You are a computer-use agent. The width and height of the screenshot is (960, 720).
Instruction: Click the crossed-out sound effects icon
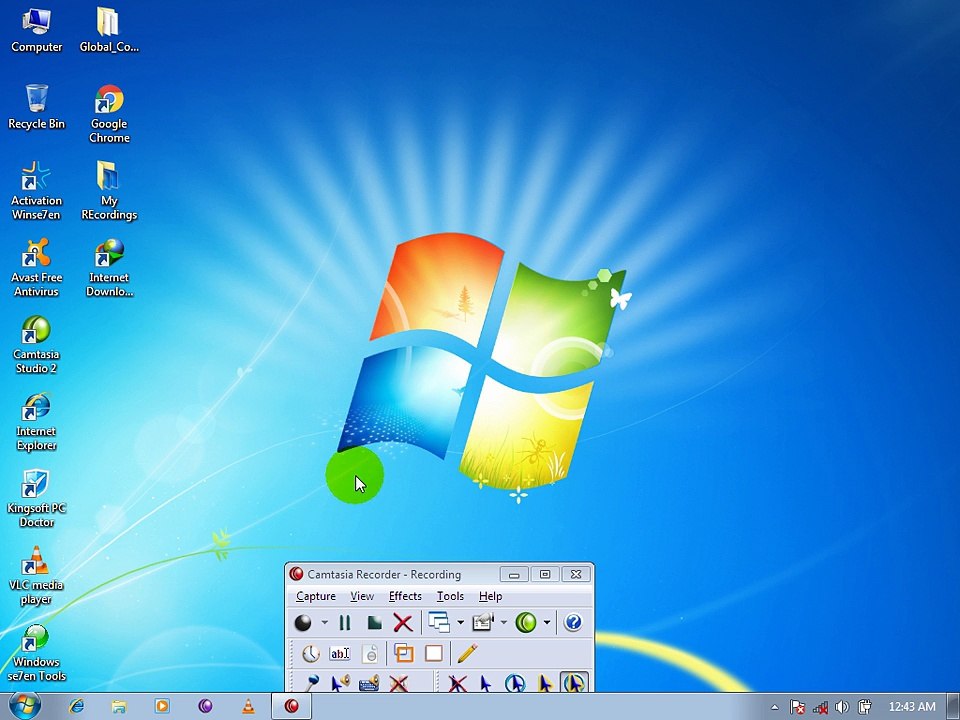(x=399, y=683)
